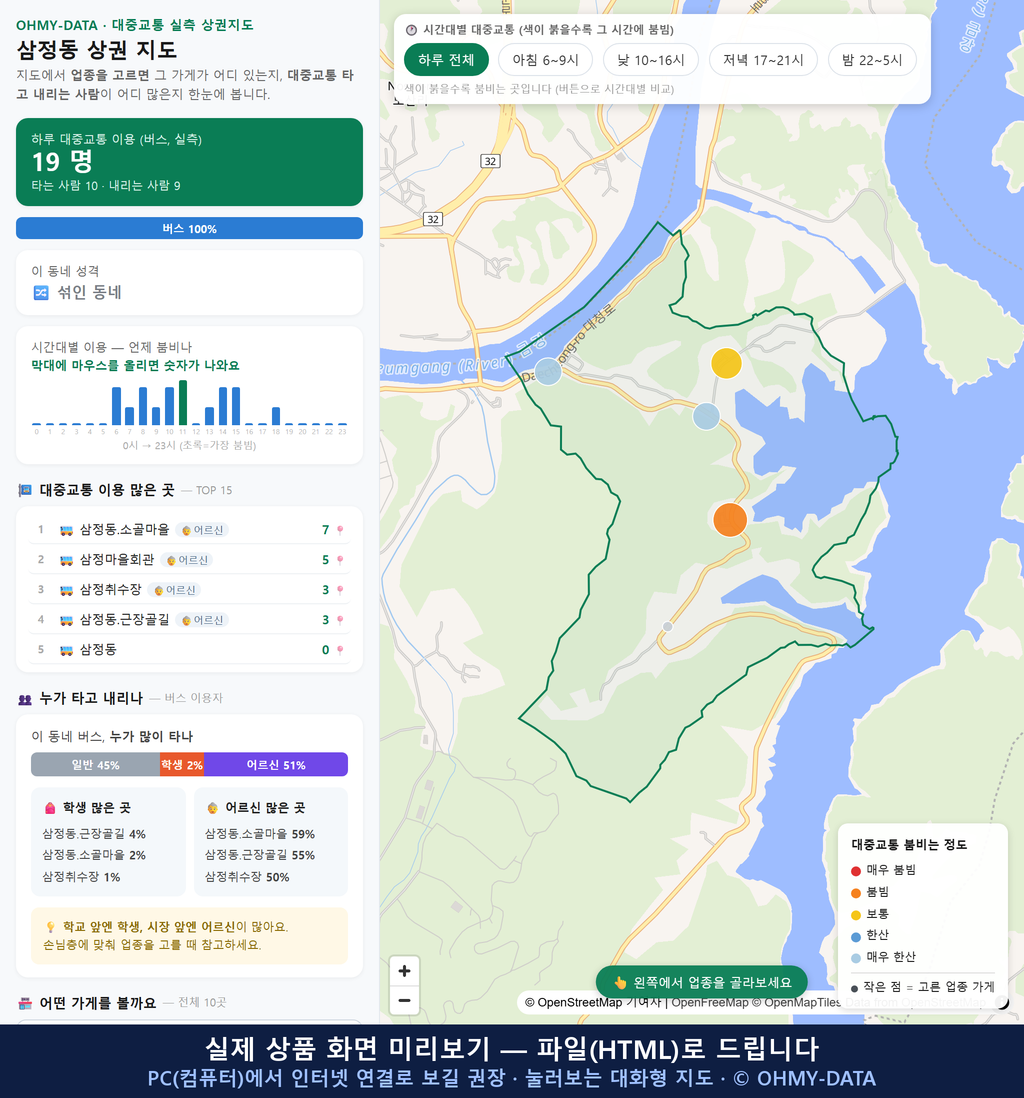Click the 어르신 tag on 삼정취수장

pos(174,590)
